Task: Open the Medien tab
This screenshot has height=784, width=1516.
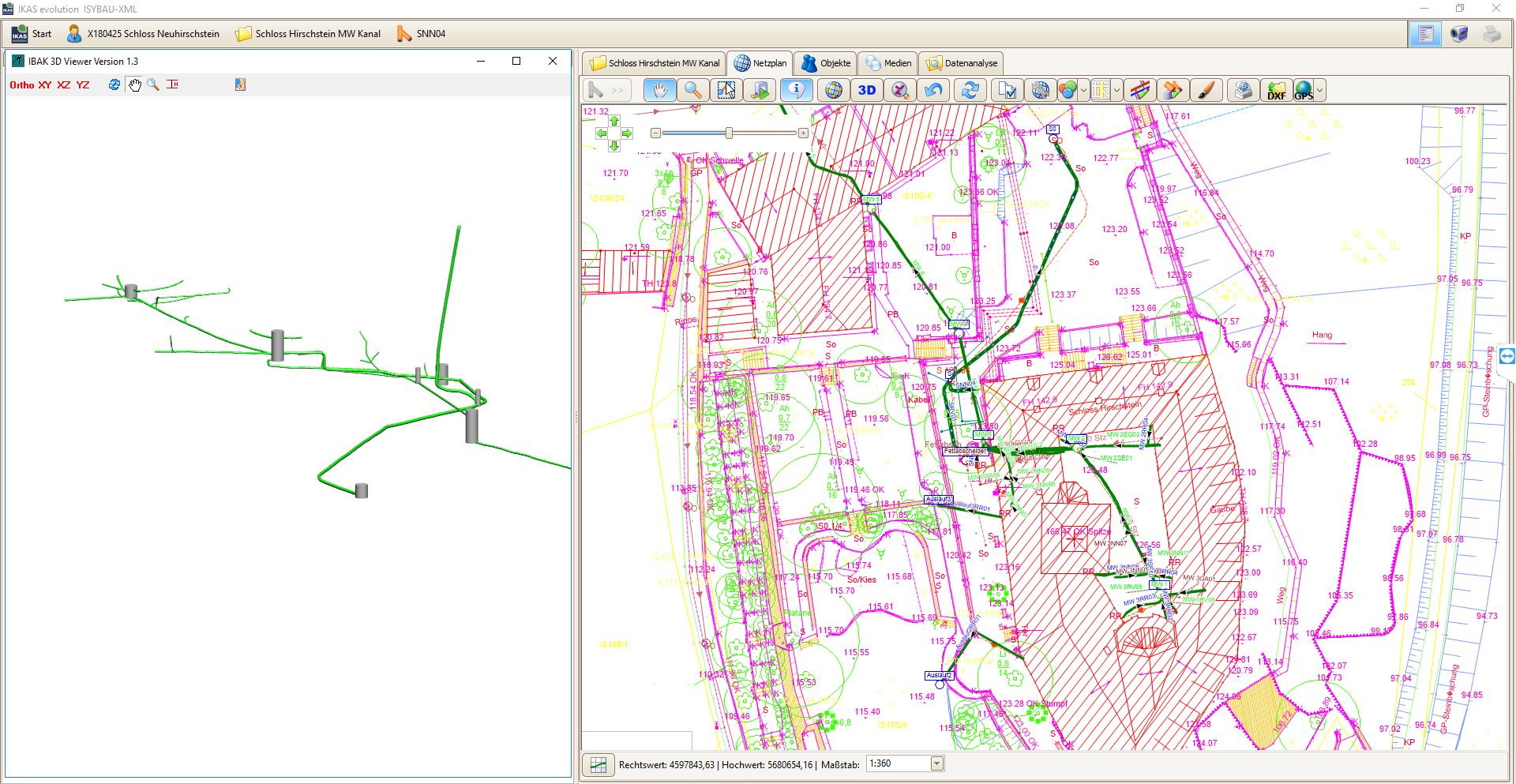Action: (x=889, y=63)
